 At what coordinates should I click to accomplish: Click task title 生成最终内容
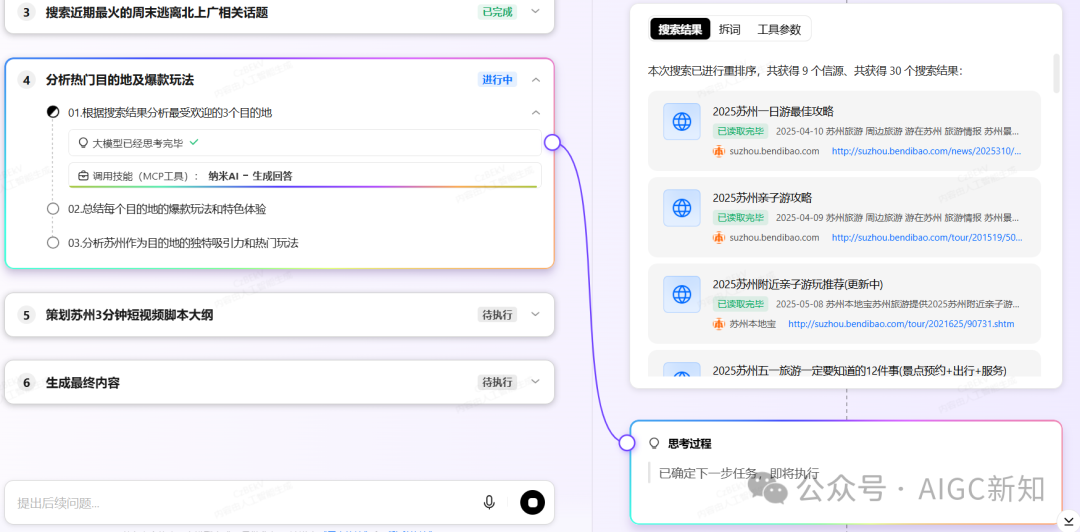[x=83, y=382]
